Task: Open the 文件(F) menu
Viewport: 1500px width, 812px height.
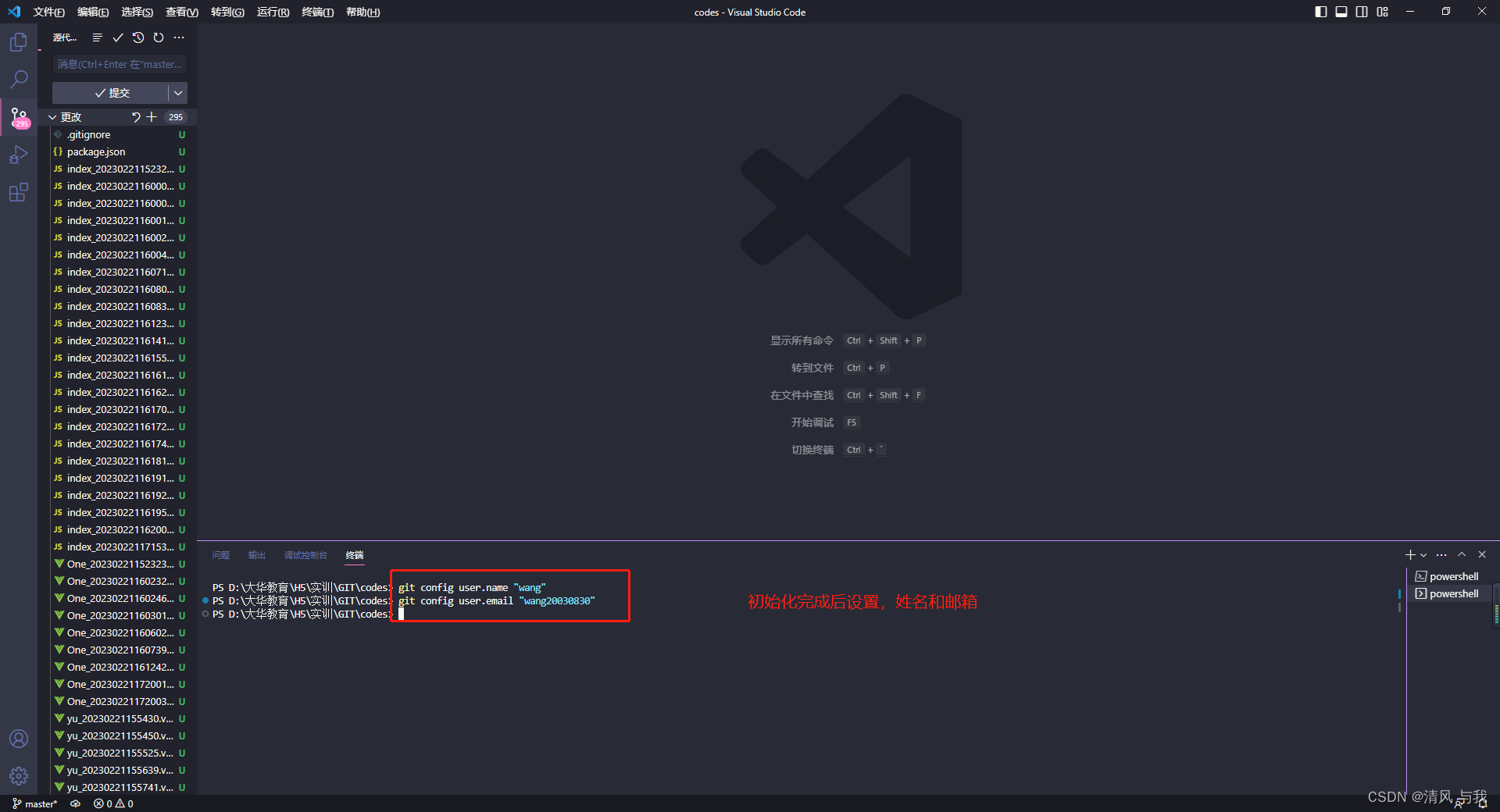Action: (48, 12)
